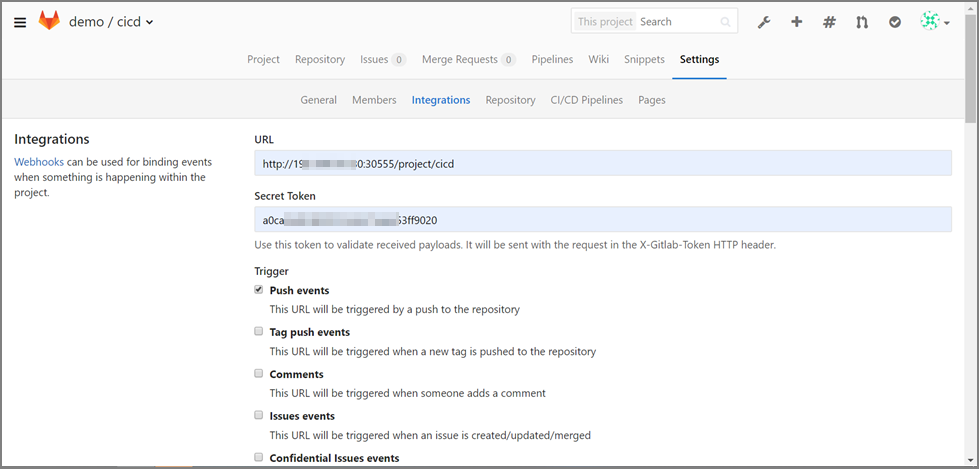This screenshot has height=469, width=979.
Task: Follow the Webhooks link
Action: tap(39, 162)
